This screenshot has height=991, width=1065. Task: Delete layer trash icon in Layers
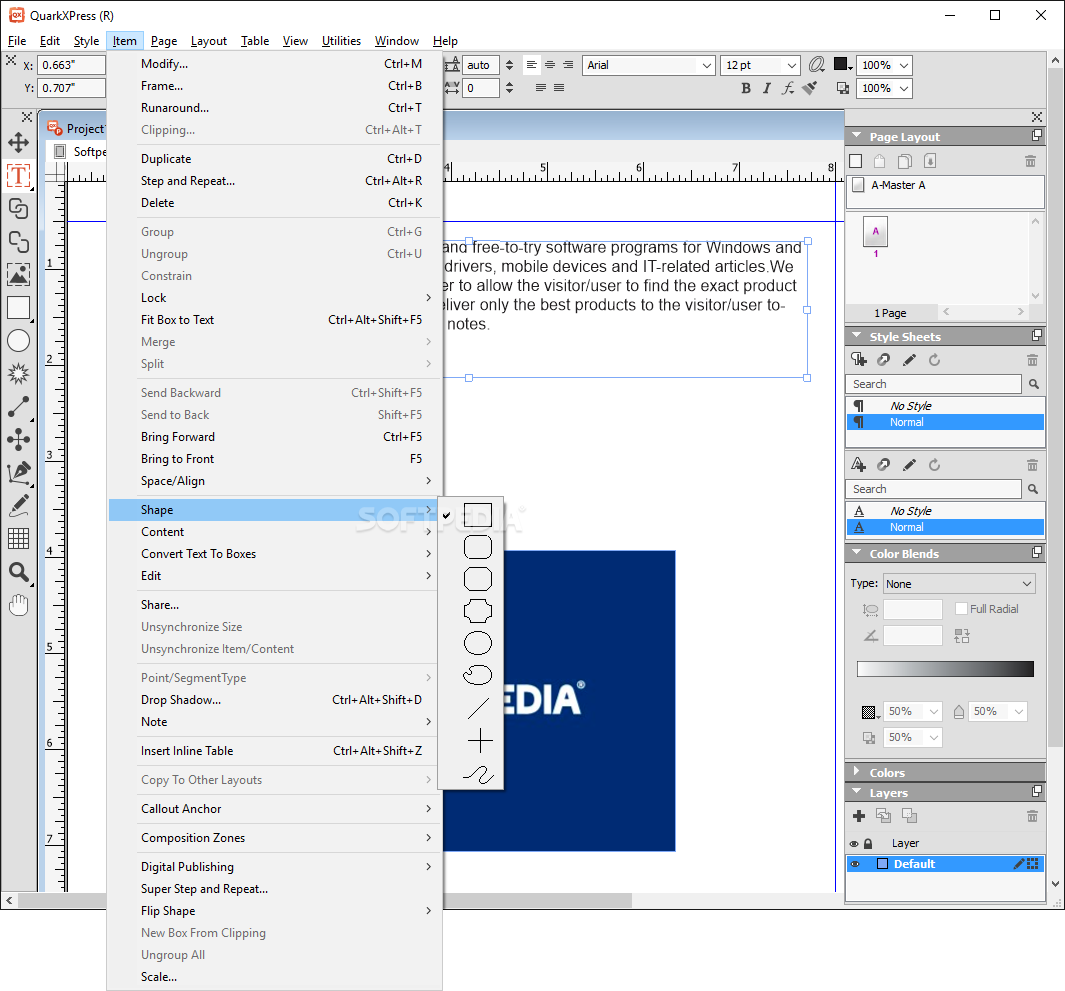click(1032, 816)
